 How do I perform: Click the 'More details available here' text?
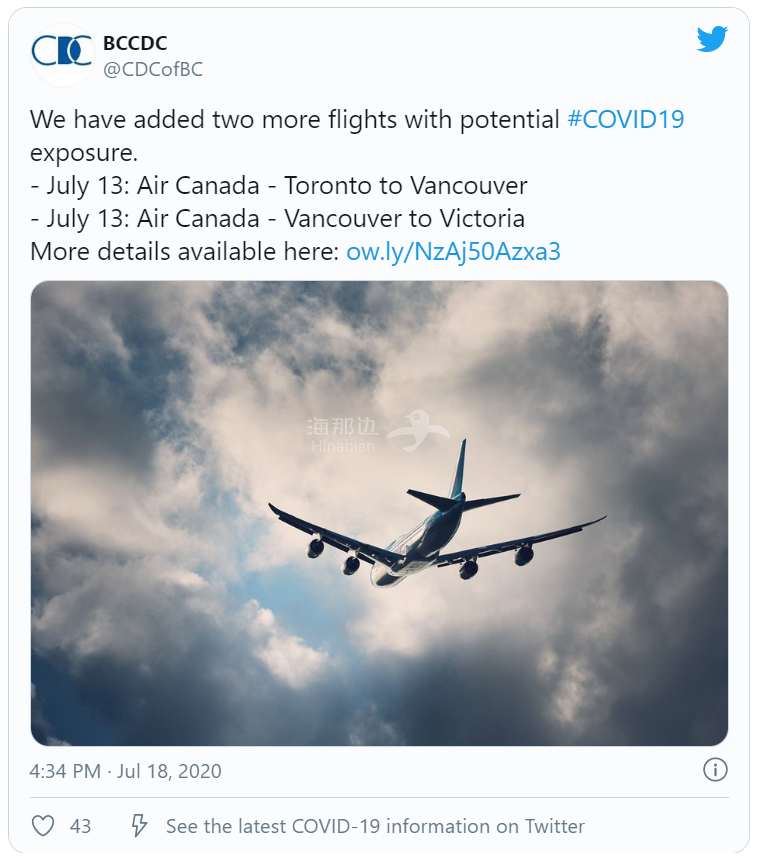point(185,252)
